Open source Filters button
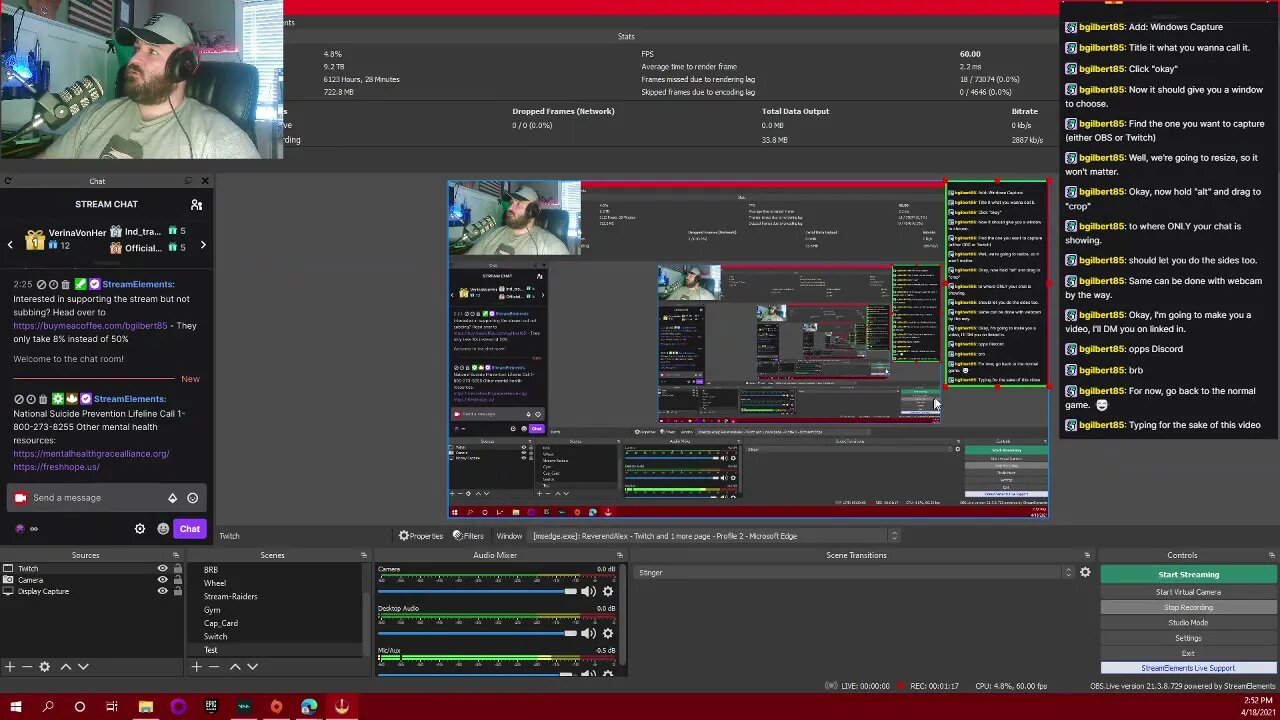Screen dimensions: 1280x720 point(468,536)
